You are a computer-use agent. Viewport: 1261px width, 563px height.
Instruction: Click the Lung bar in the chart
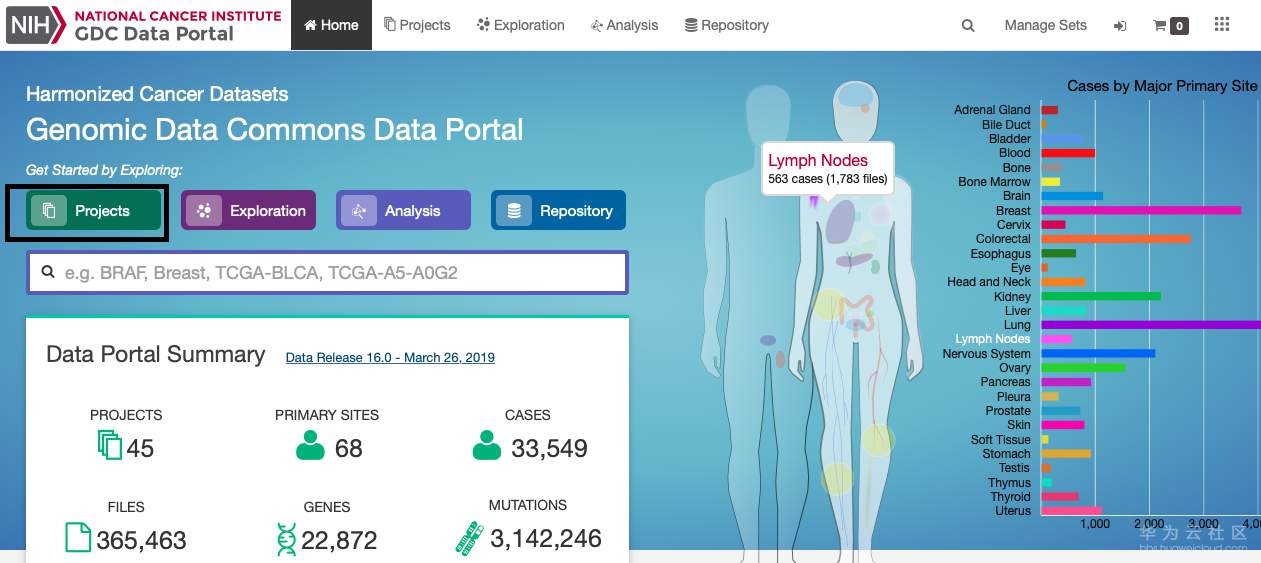tap(1151, 325)
